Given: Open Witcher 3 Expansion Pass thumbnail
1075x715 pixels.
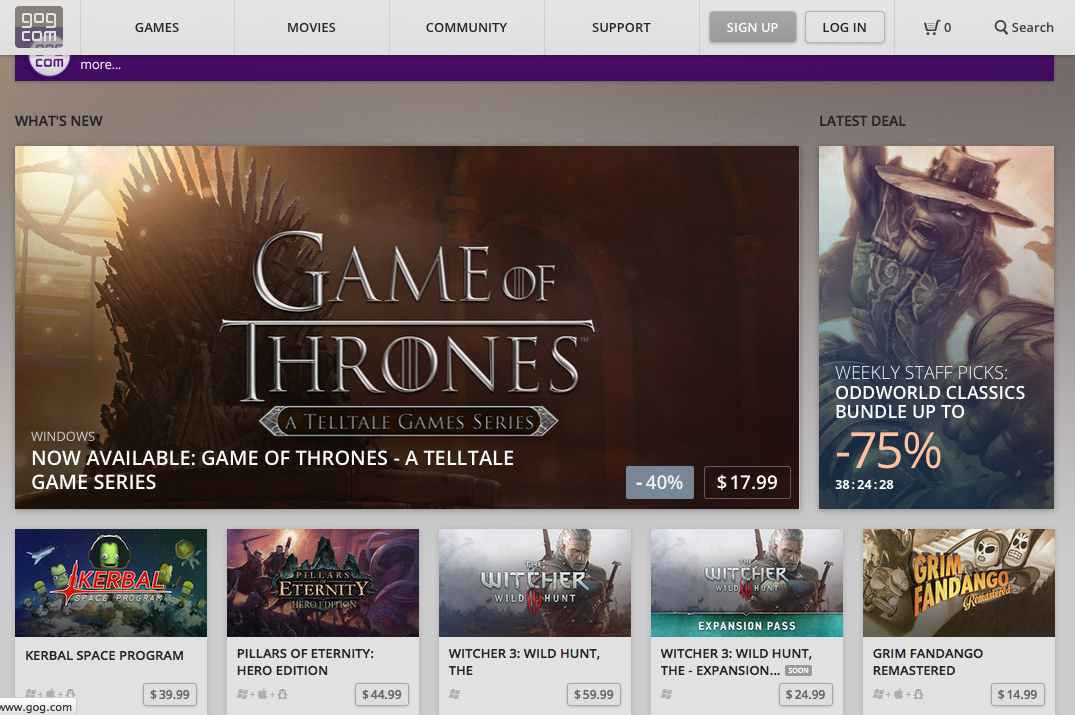Looking at the screenshot, I should (x=747, y=583).
